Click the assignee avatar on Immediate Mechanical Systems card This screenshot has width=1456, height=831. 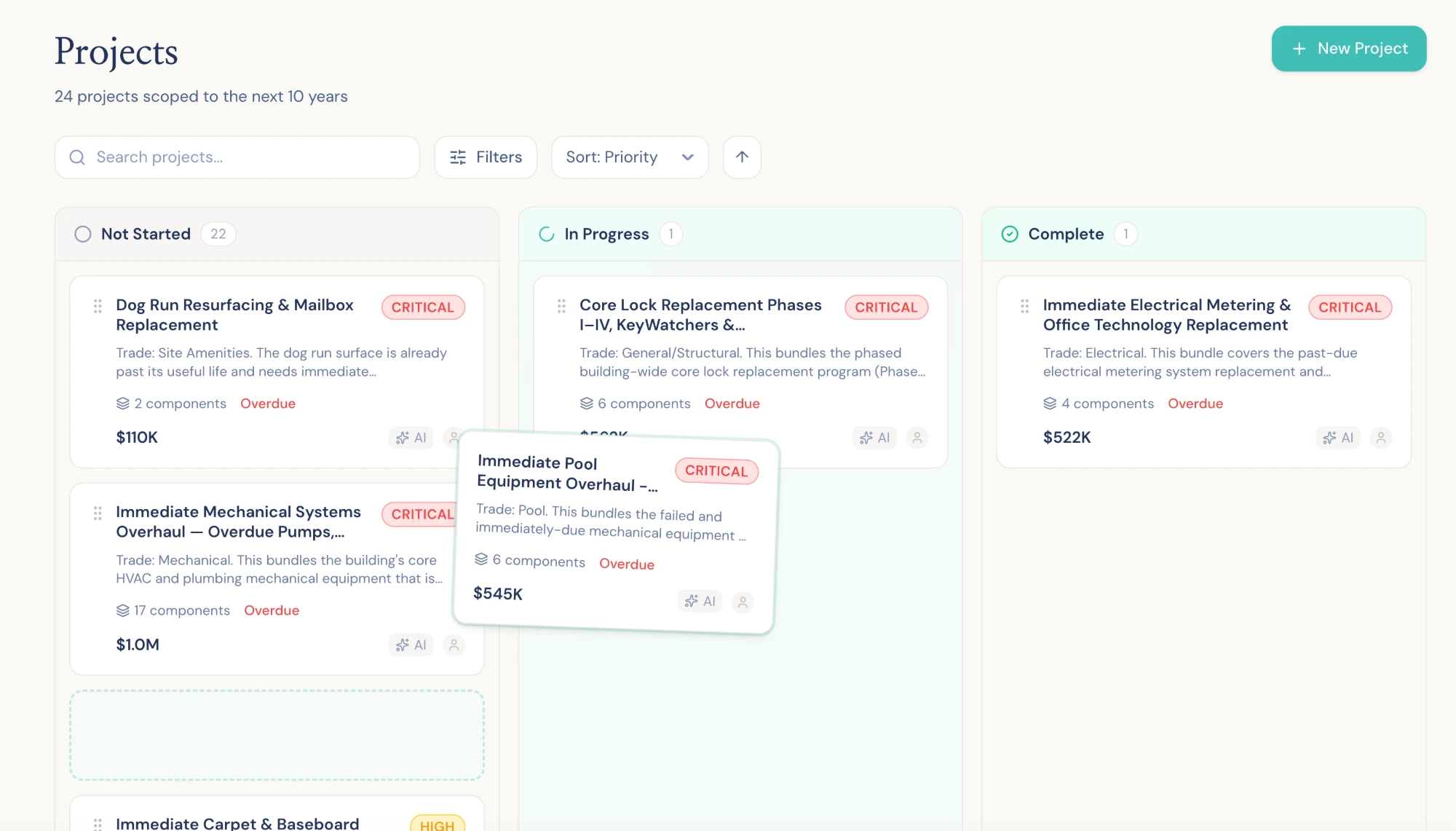coord(454,645)
